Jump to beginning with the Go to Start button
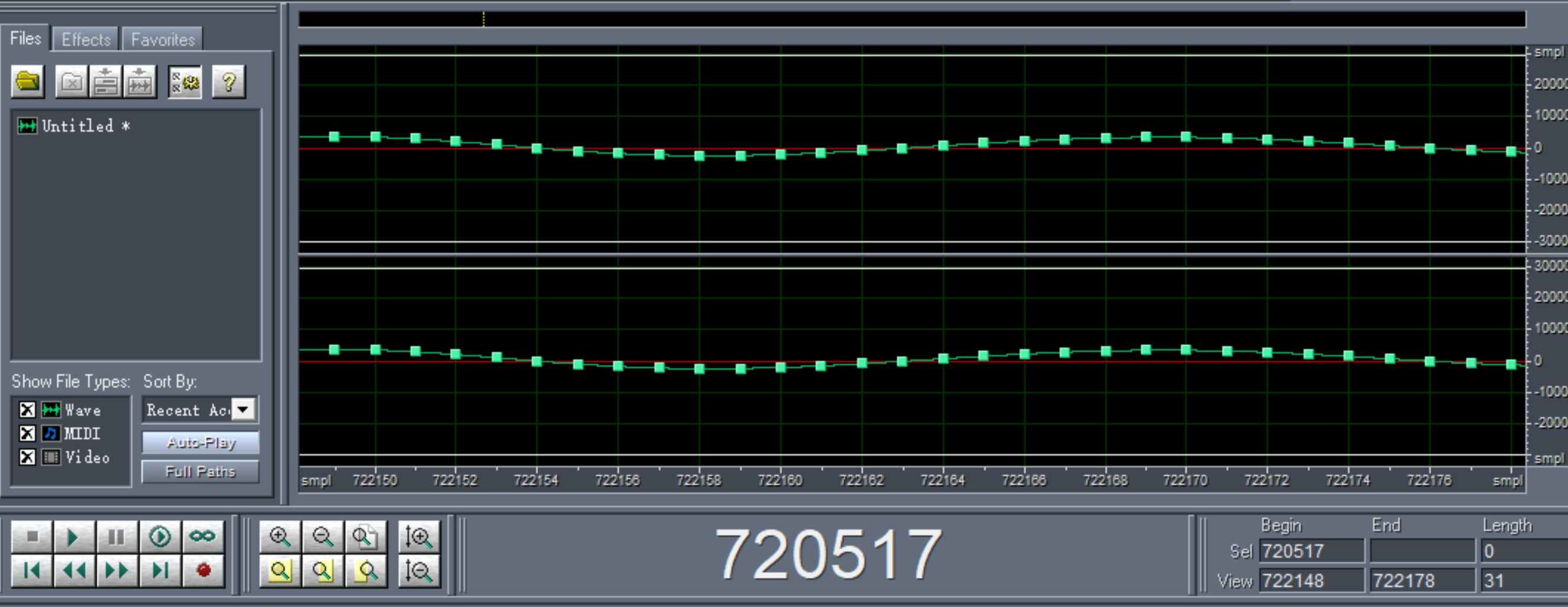The image size is (1568, 607). pos(33,570)
